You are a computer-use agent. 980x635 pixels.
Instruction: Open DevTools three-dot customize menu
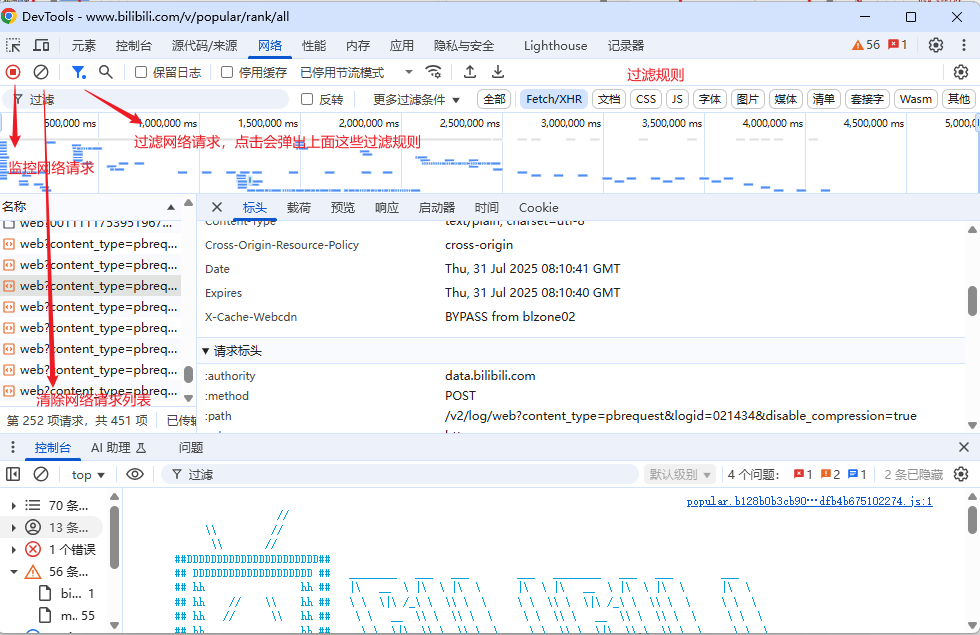[964, 45]
